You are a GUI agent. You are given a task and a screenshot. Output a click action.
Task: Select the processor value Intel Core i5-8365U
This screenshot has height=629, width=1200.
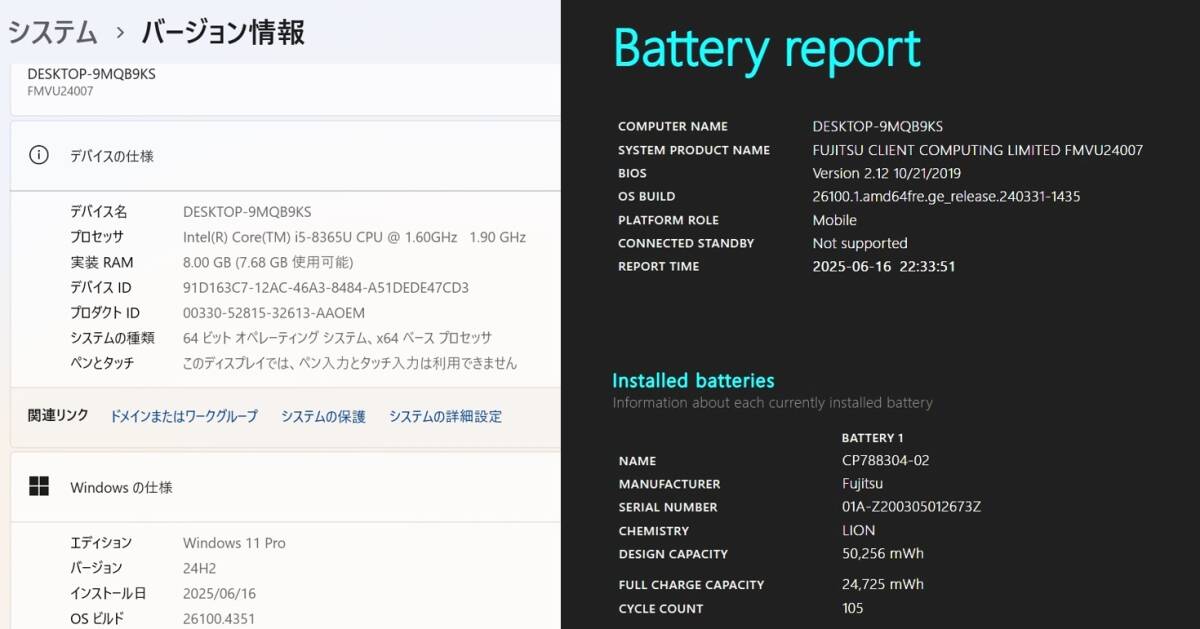coord(354,237)
